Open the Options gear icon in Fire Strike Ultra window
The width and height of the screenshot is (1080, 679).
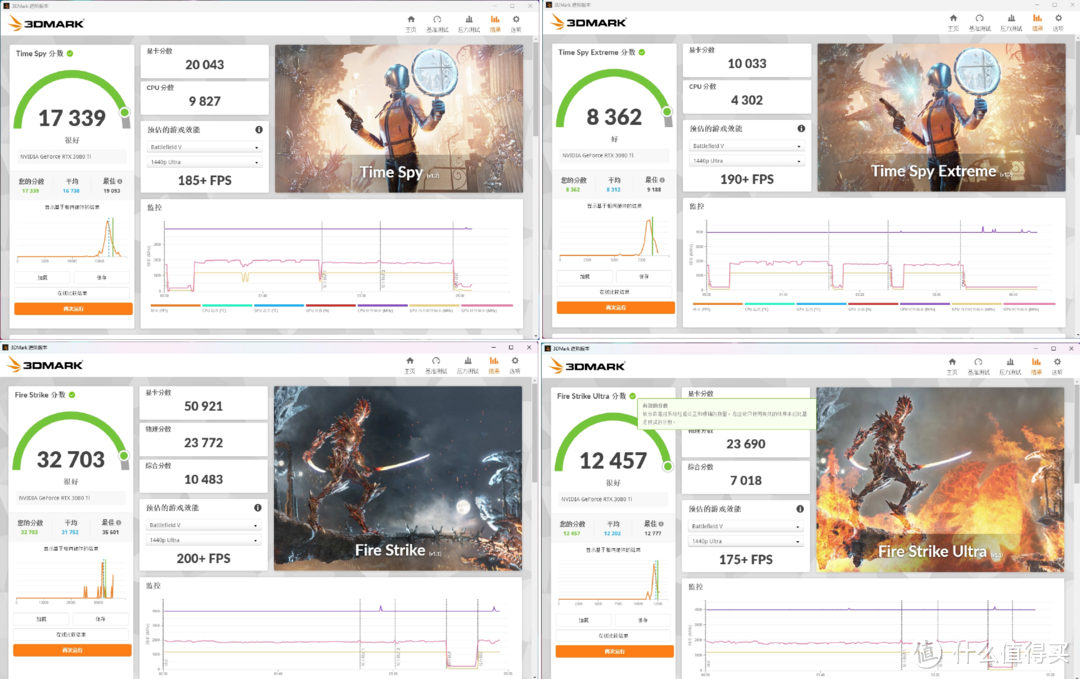click(1057, 362)
